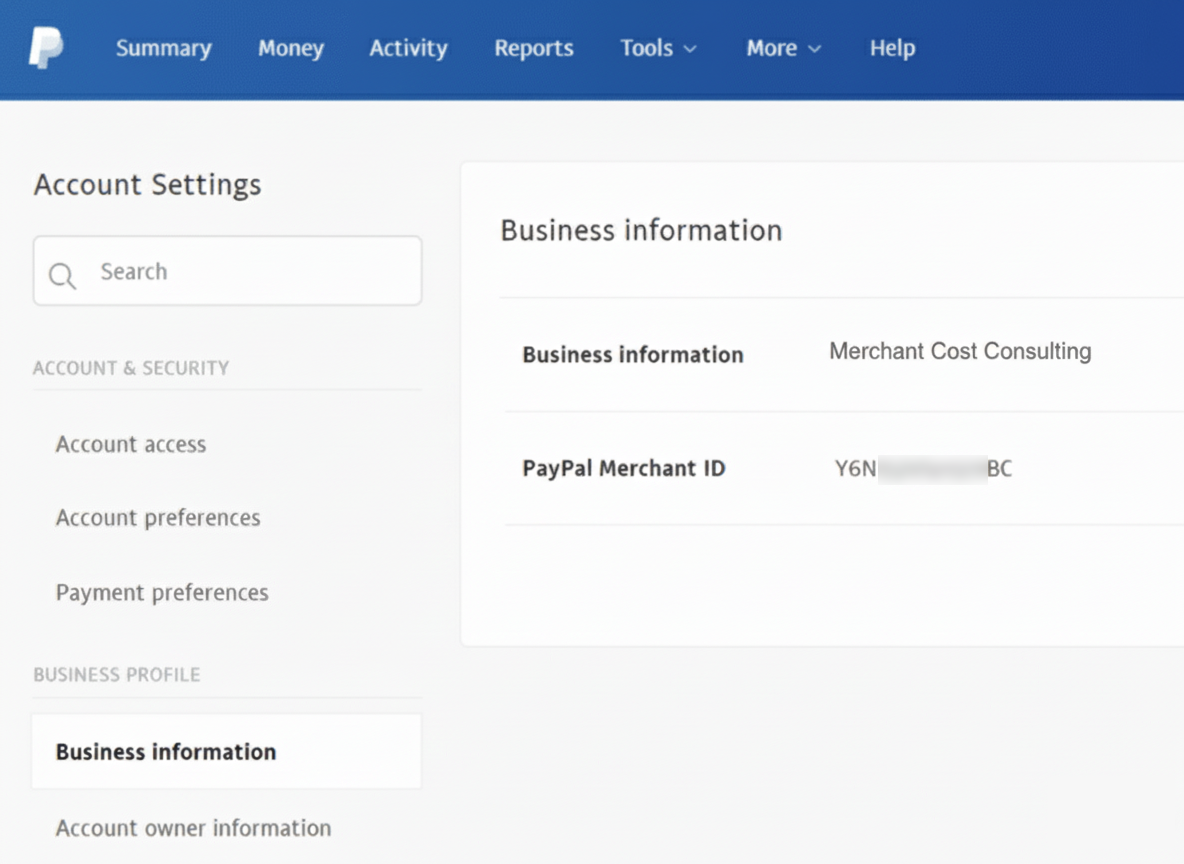Select Money in the top navigation

pos(290,47)
